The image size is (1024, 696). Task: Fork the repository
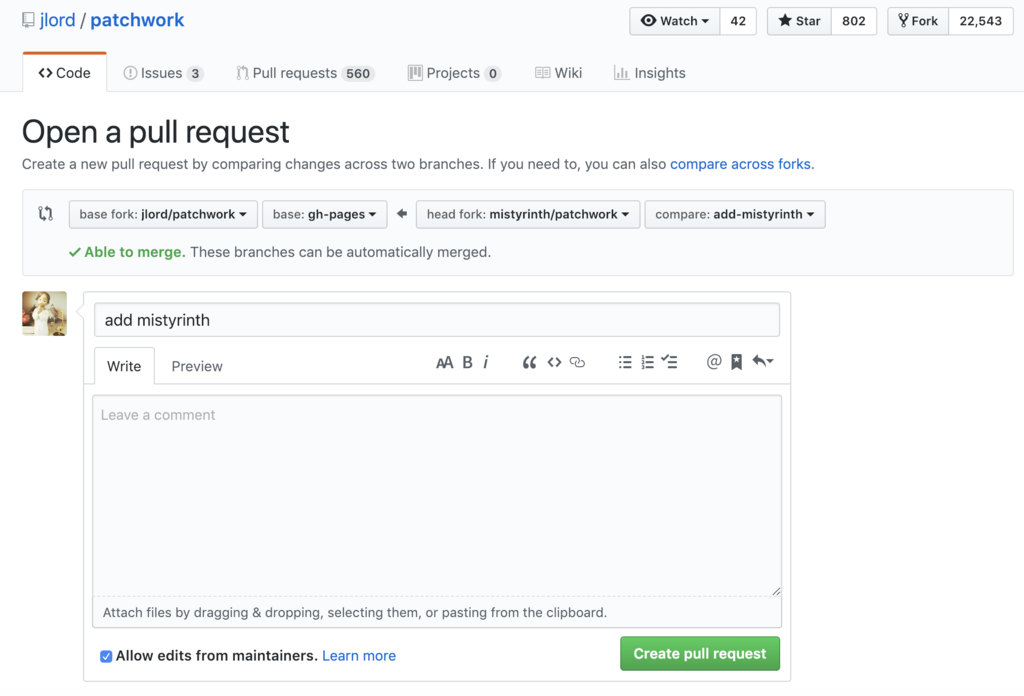(x=918, y=21)
